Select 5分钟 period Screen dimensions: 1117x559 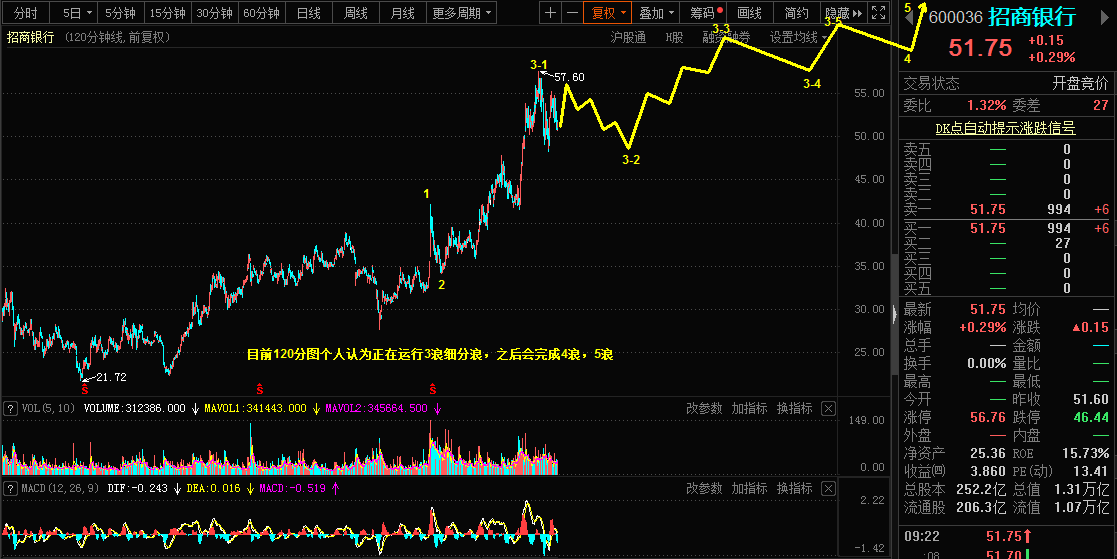pos(120,13)
